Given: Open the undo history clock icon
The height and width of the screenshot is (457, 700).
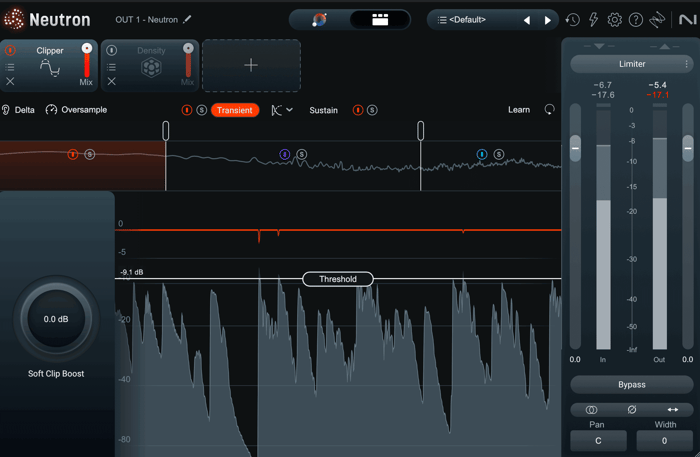Looking at the screenshot, I should [x=572, y=20].
